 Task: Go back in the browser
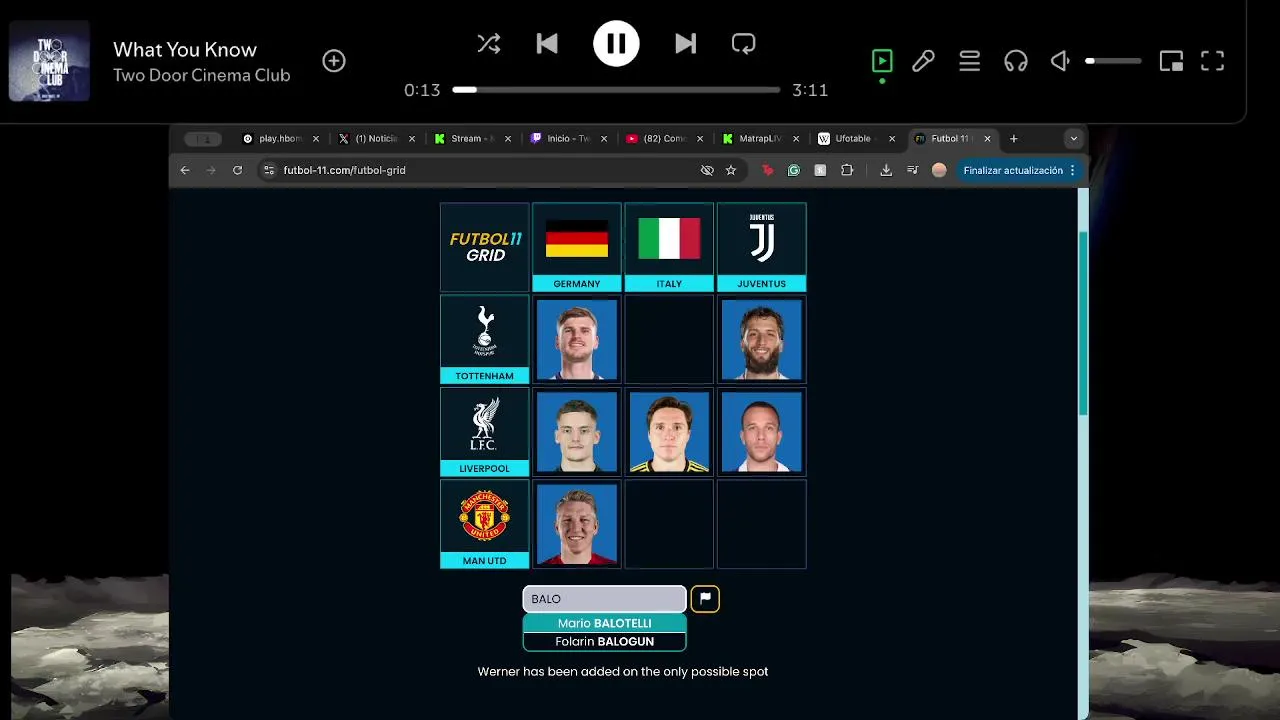pos(185,170)
